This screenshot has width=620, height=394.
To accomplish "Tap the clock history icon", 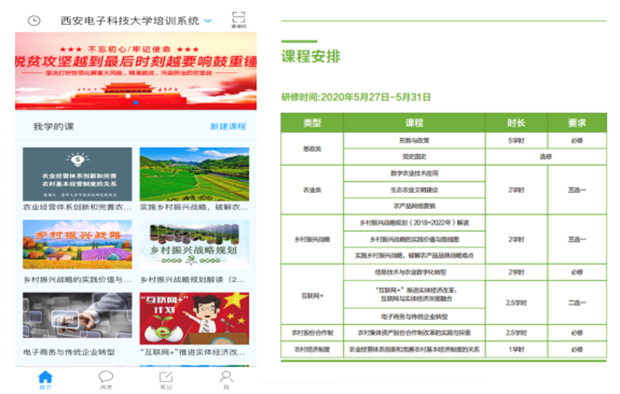I will click(x=34, y=21).
